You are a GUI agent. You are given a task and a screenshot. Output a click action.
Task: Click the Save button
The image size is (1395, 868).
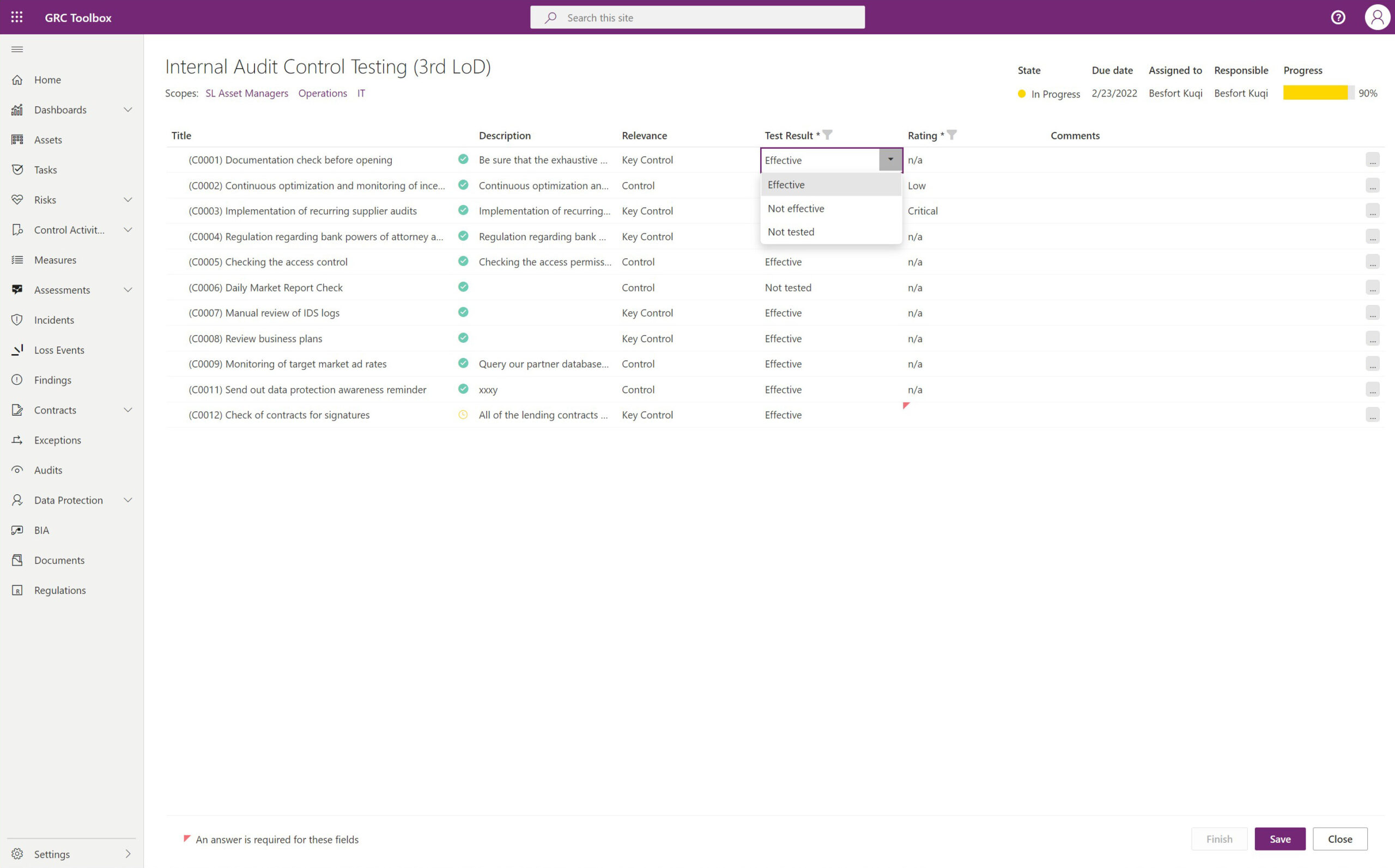pos(1279,839)
